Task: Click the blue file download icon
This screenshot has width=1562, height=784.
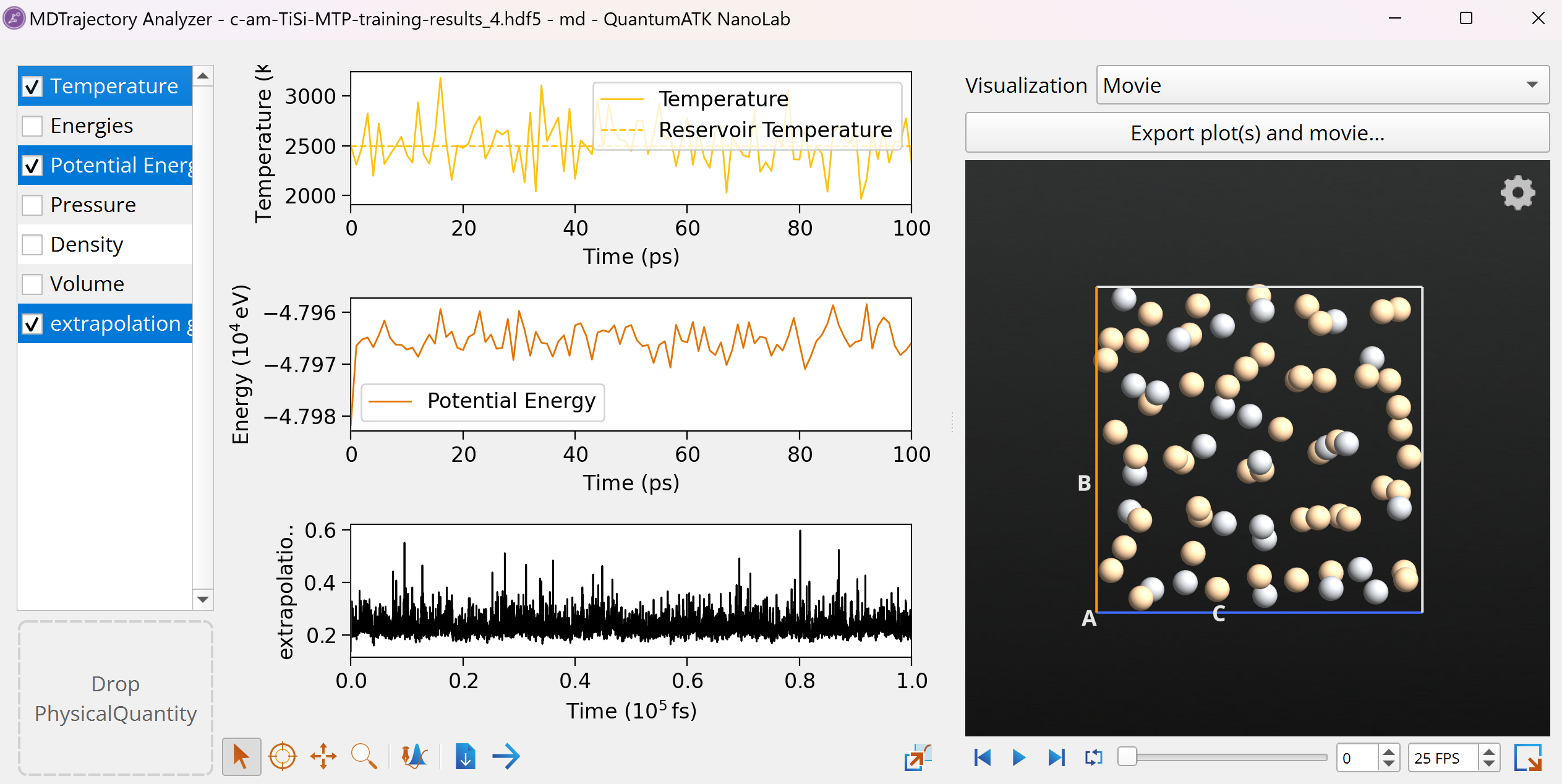Action: (x=465, y=756)
